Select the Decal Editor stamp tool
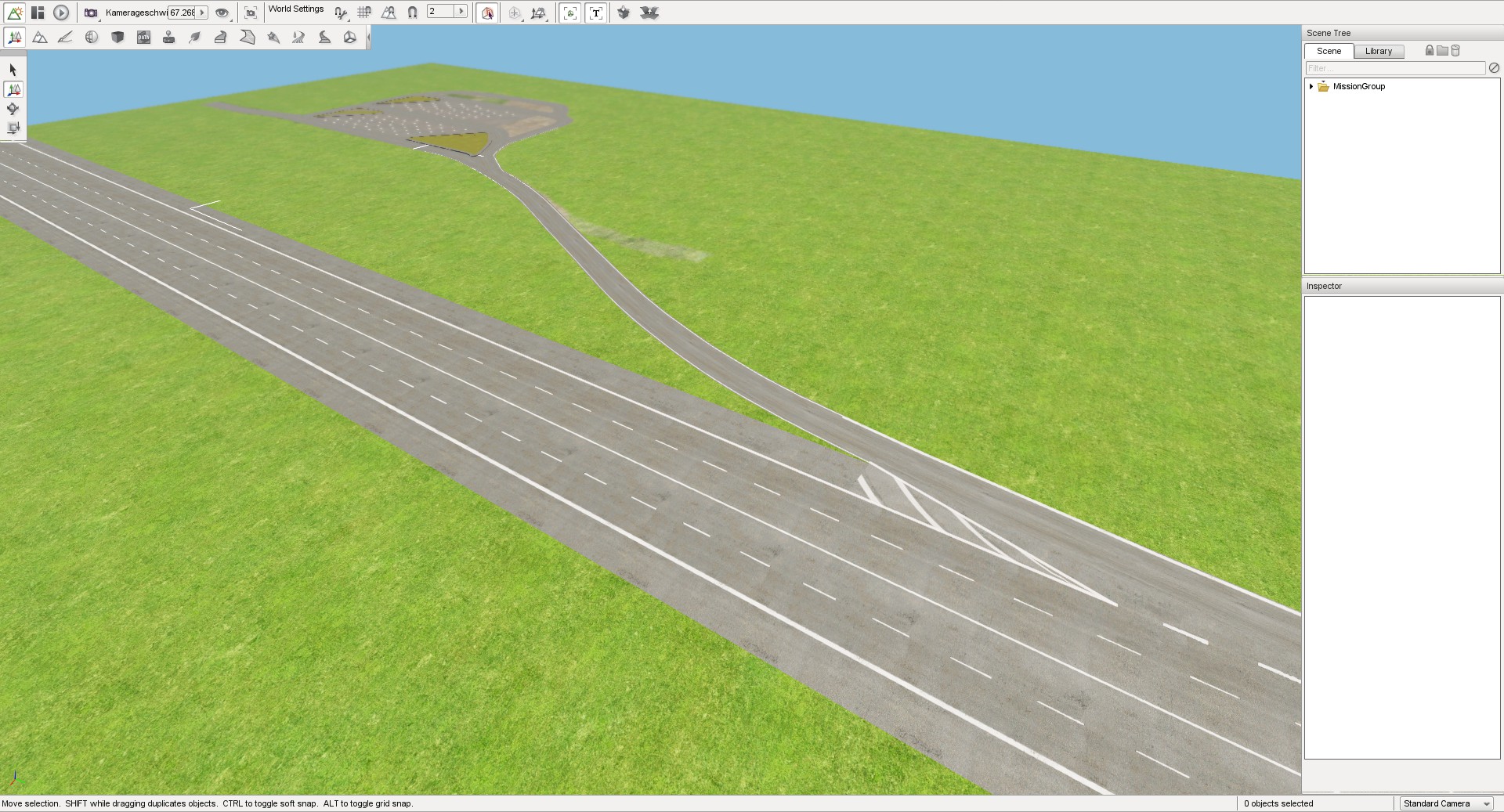Viewport: 1504px width, 812px height. (169, 38)
